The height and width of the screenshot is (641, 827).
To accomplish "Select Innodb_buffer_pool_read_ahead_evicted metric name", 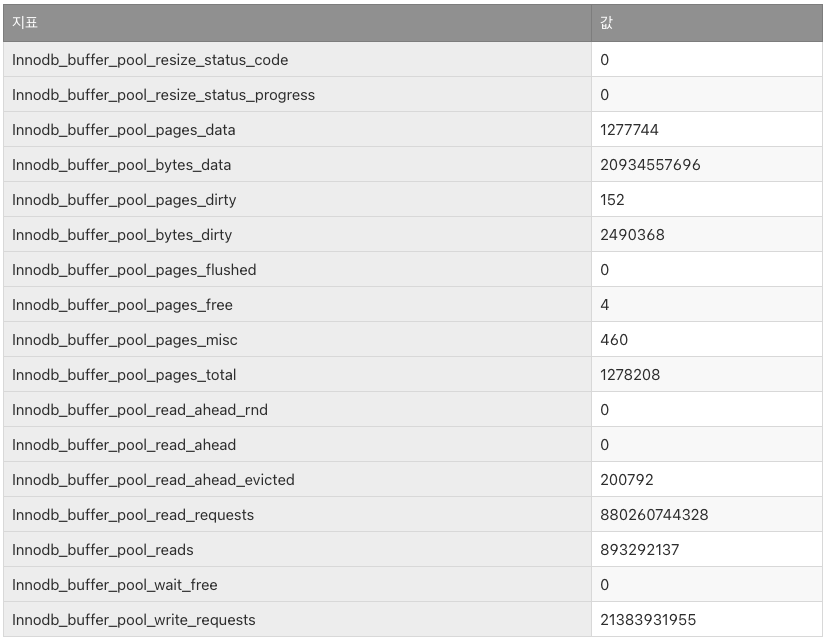I will coord(153,480).
